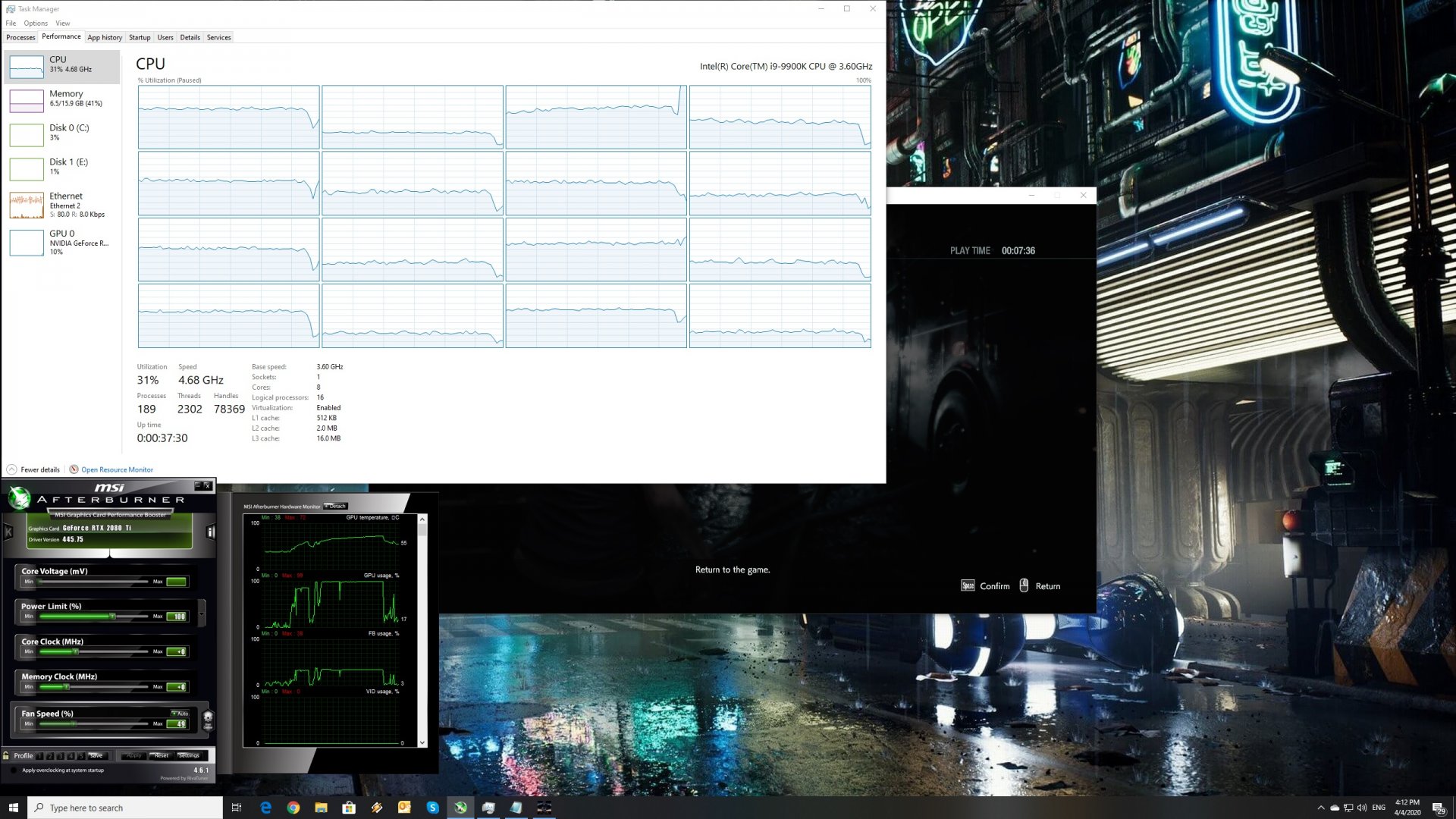Open the Options menu in Task Manager
The image size is (1456, 819).
(x=36, y=24)
